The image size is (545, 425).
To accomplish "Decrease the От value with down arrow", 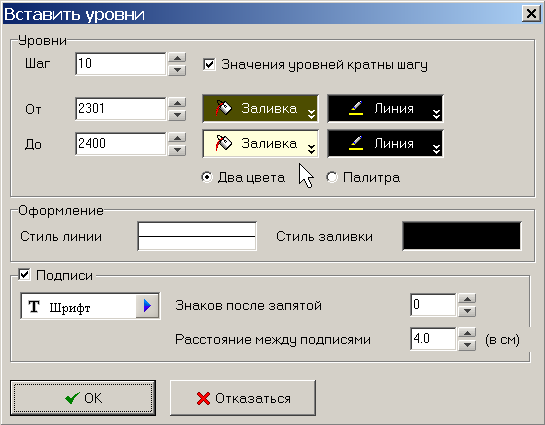I will point(177,115).
